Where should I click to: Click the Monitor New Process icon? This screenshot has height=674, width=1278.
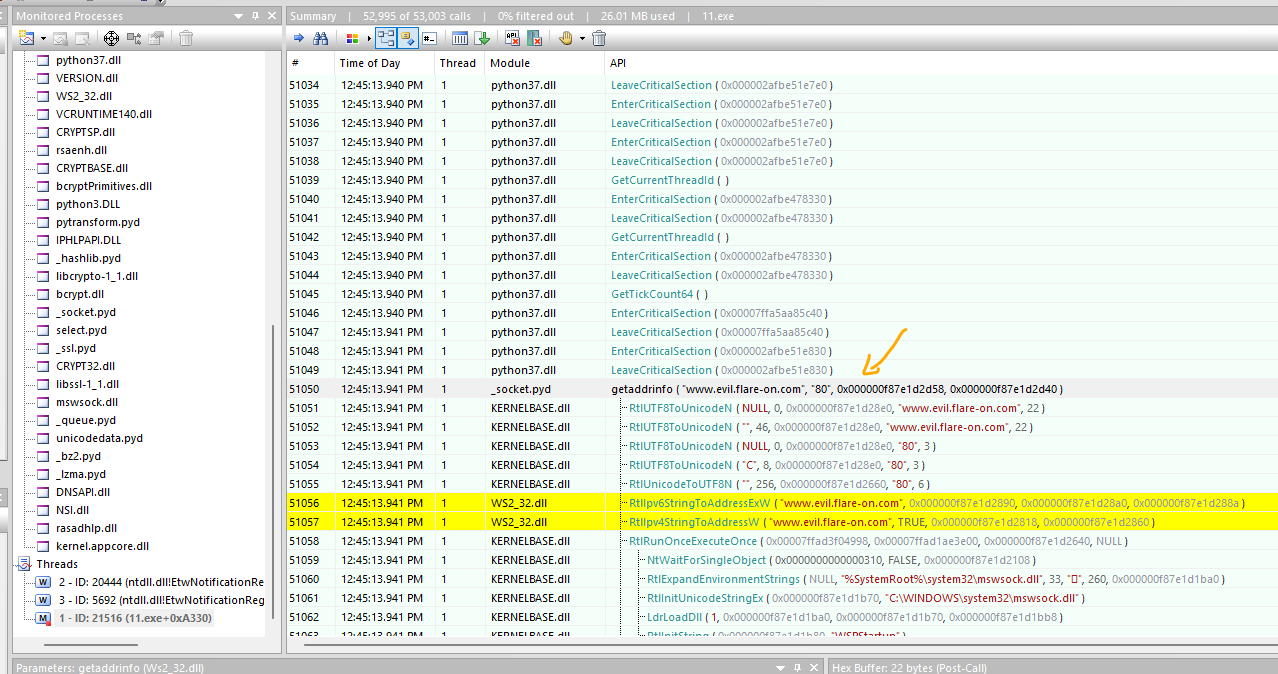point(27,38)
